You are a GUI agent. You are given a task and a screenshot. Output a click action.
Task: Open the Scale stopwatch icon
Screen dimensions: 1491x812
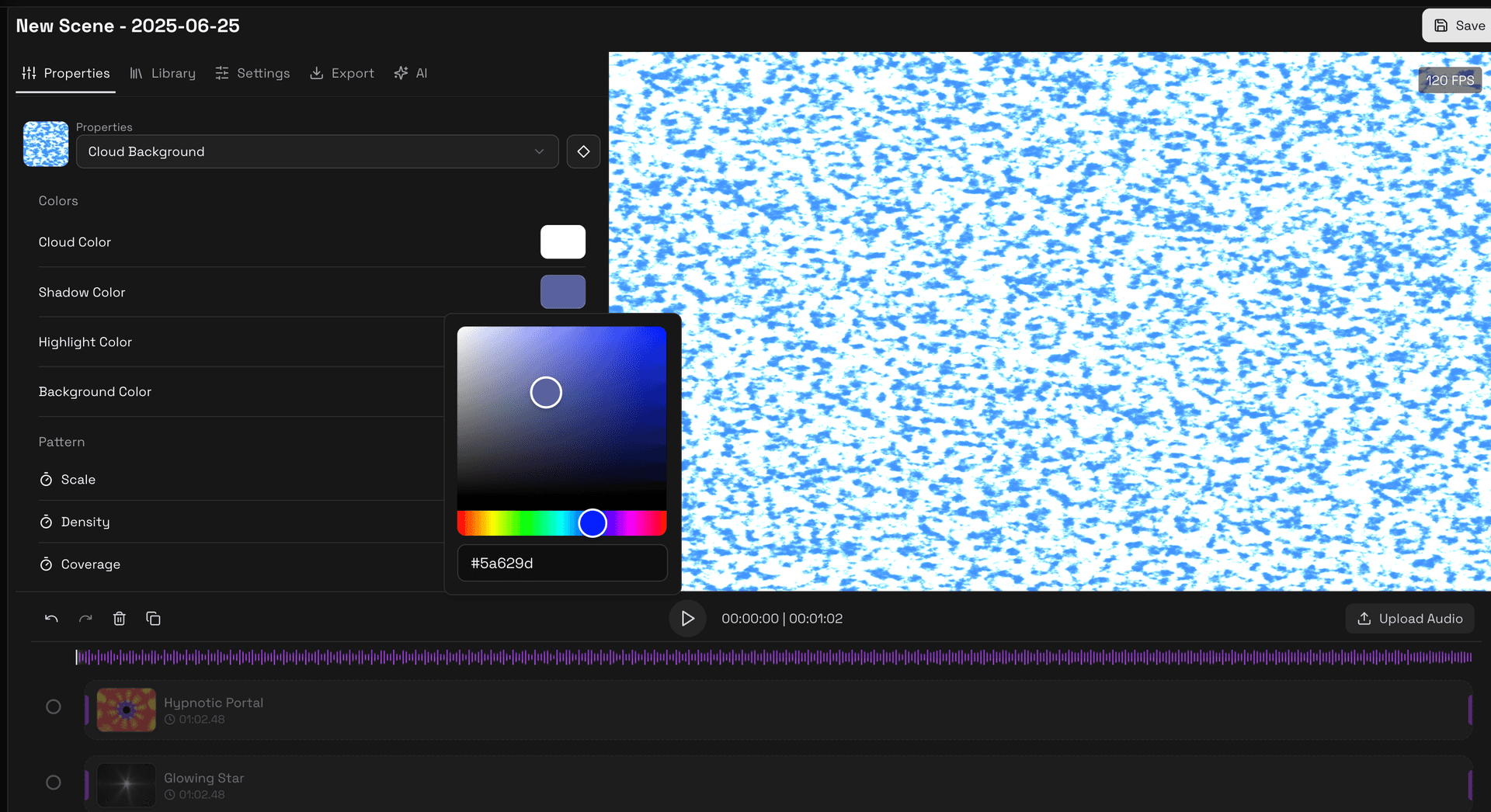[46, 479]
